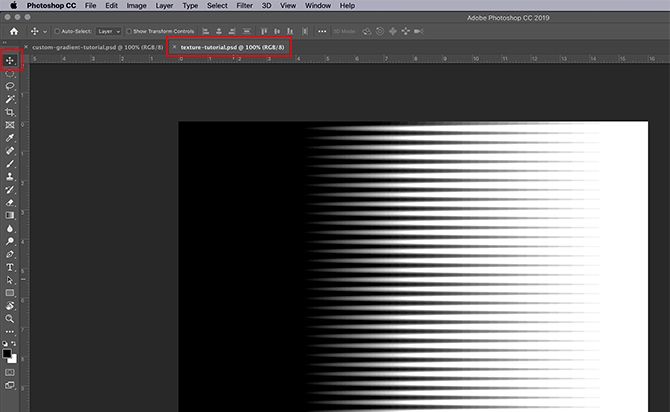Select the Eraser tool
670x412 pixels.
10,203
